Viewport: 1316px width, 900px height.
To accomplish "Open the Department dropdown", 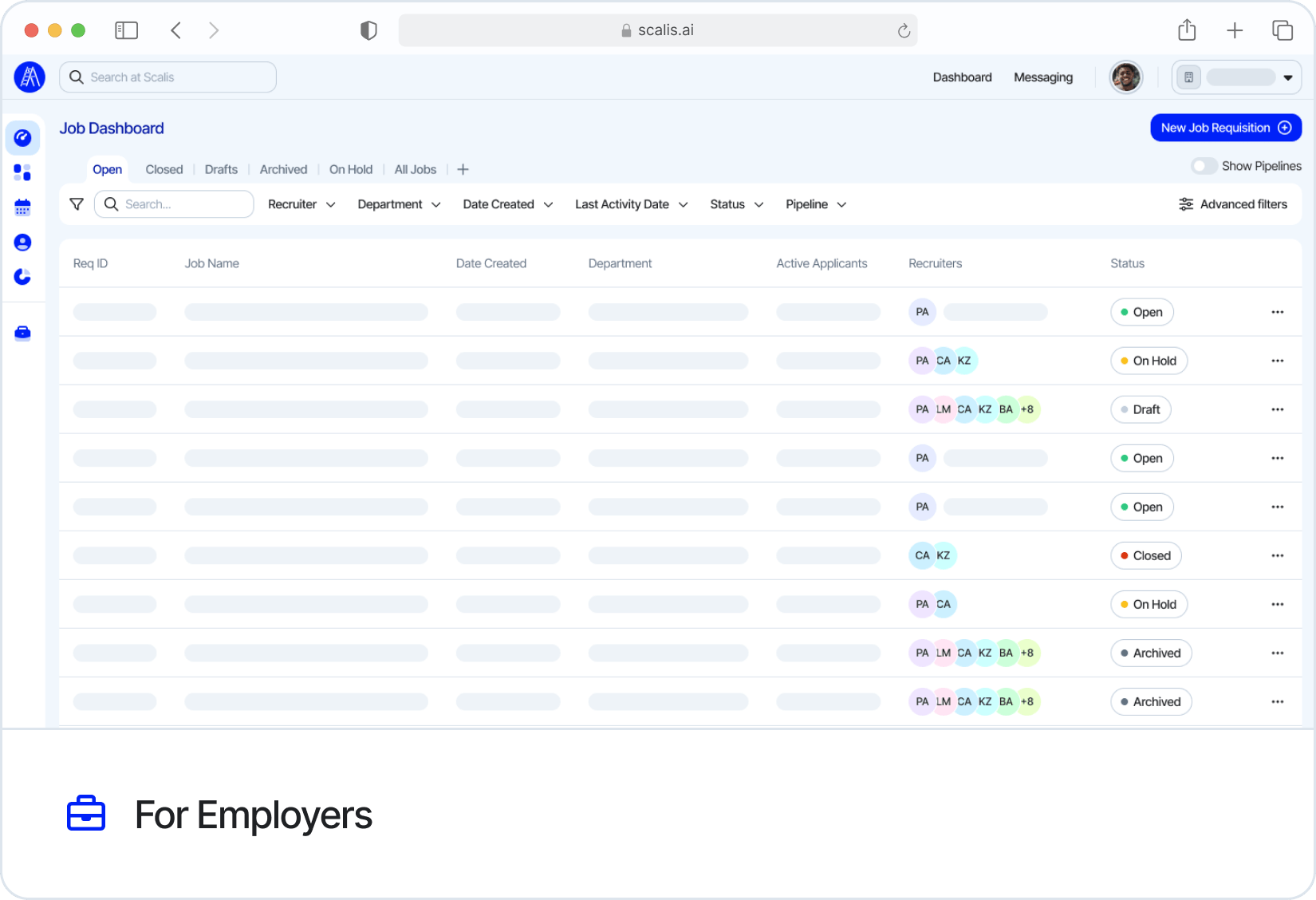I will click(x=399, y=203).
